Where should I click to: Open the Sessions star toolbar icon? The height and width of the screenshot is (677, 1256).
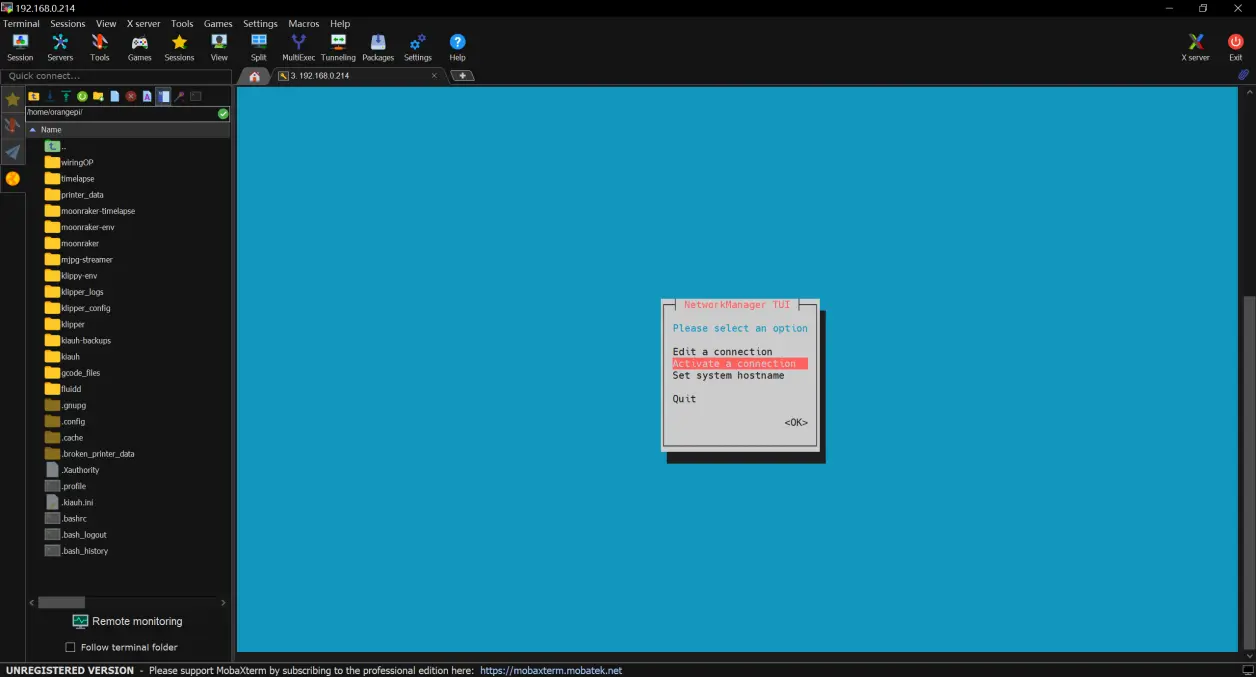pos(179,47)
